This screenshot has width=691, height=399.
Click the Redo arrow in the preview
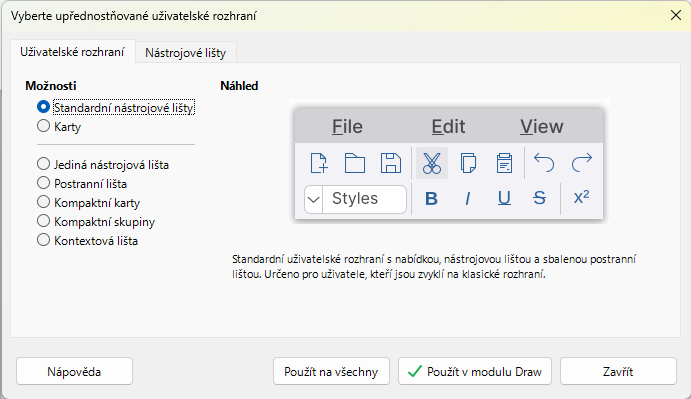click(x=582, y=163)
